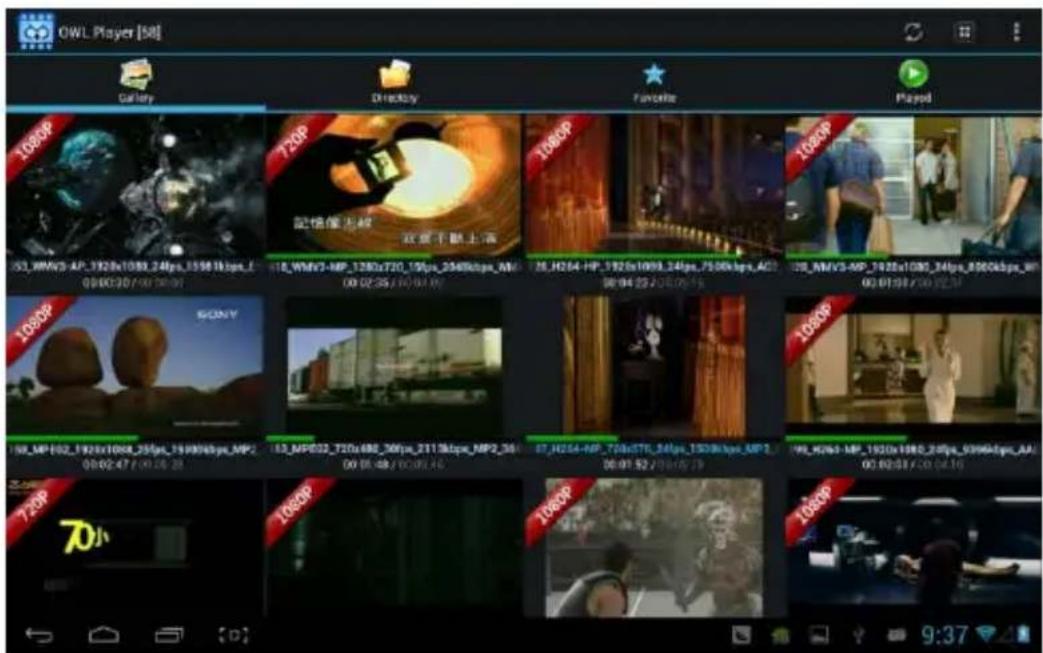Tap the Android back button
Viewport: 1043px width, 653px height.
click(x=39, y=635)
